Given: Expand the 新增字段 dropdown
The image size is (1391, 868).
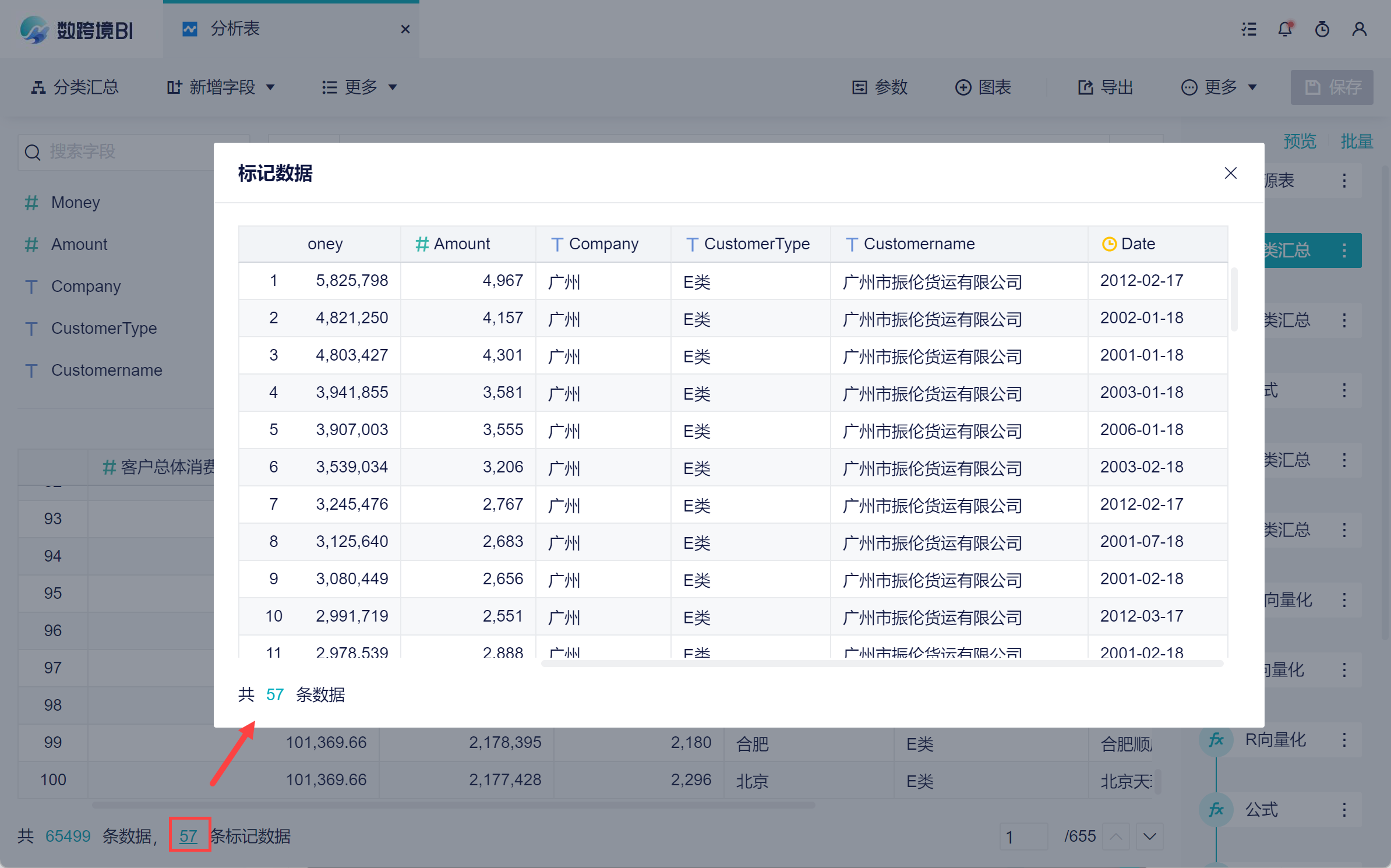Looking at the screenshot, I should coord(221,87).
